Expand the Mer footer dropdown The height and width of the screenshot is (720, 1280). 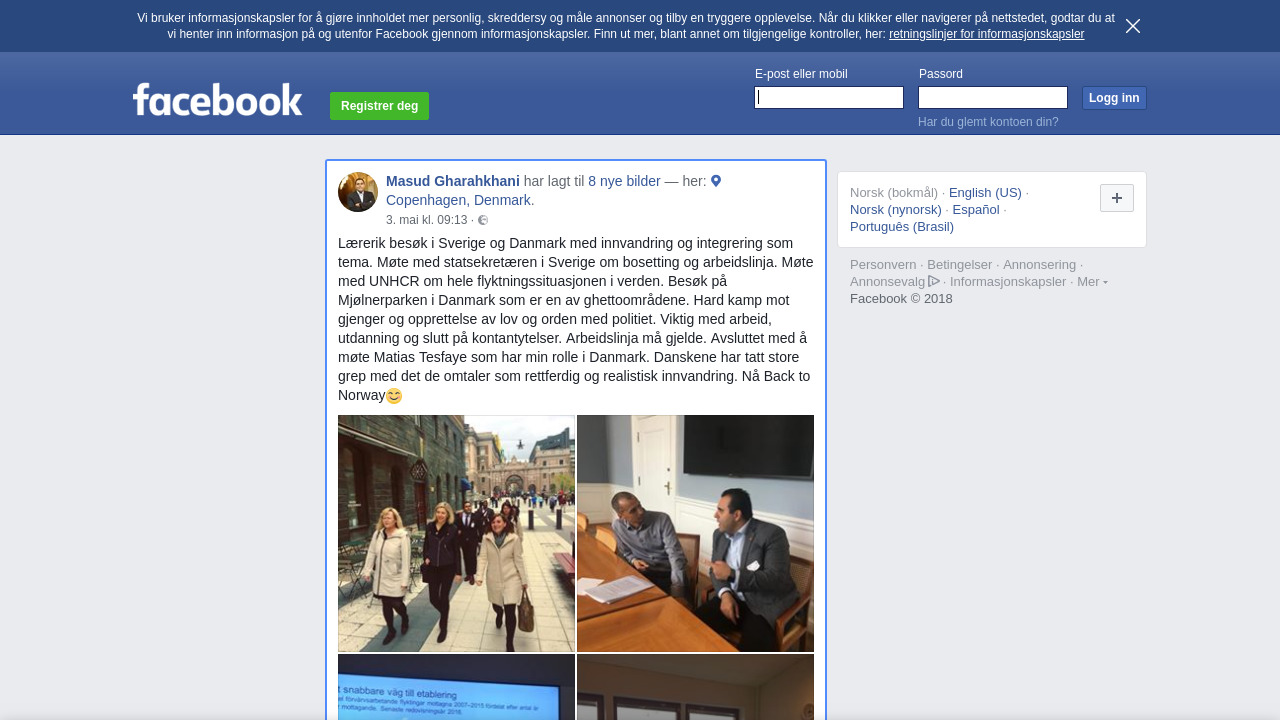click(1092, 282)
